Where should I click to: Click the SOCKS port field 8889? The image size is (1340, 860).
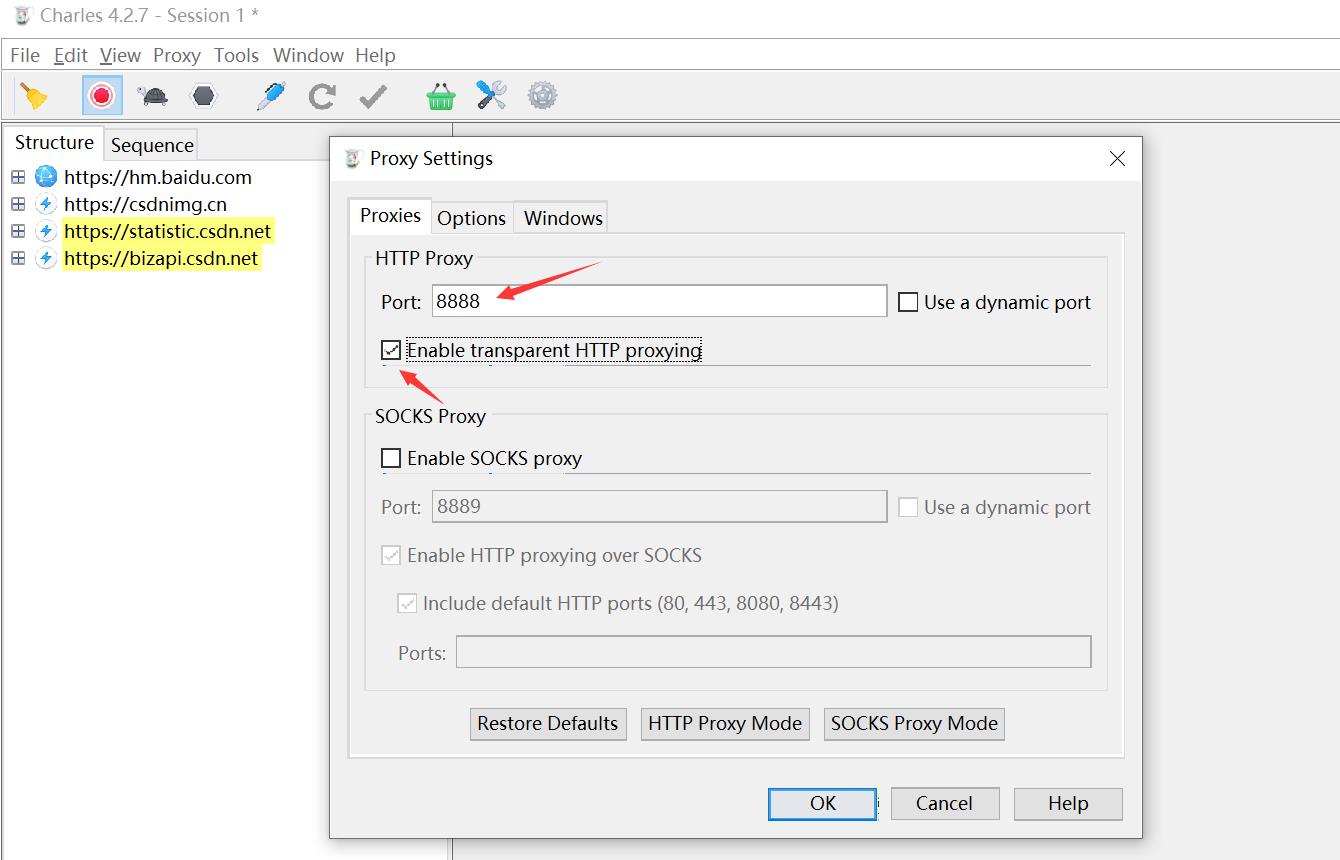point(660,506)
